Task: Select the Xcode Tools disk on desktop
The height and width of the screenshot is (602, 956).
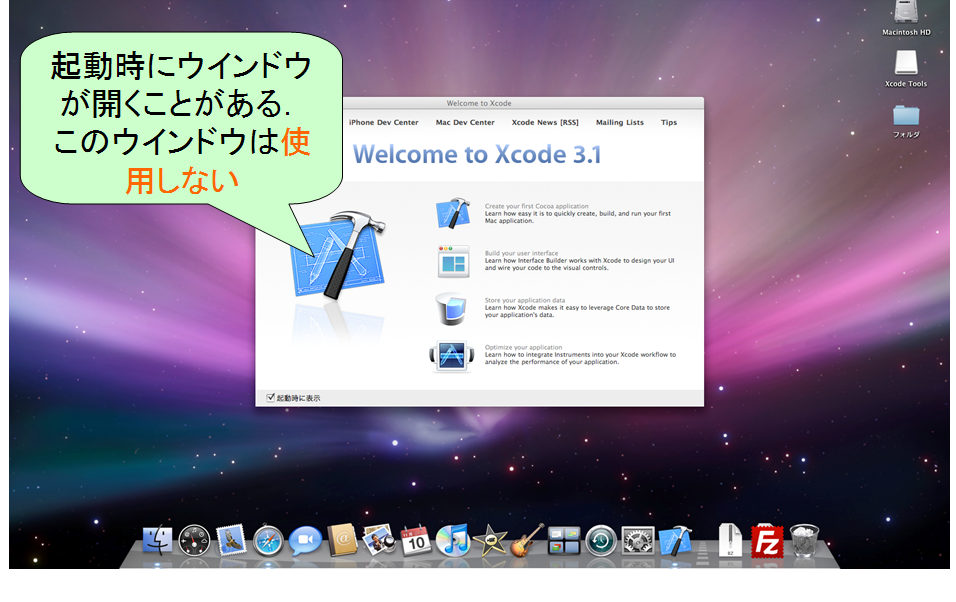Action: [906, 66]
